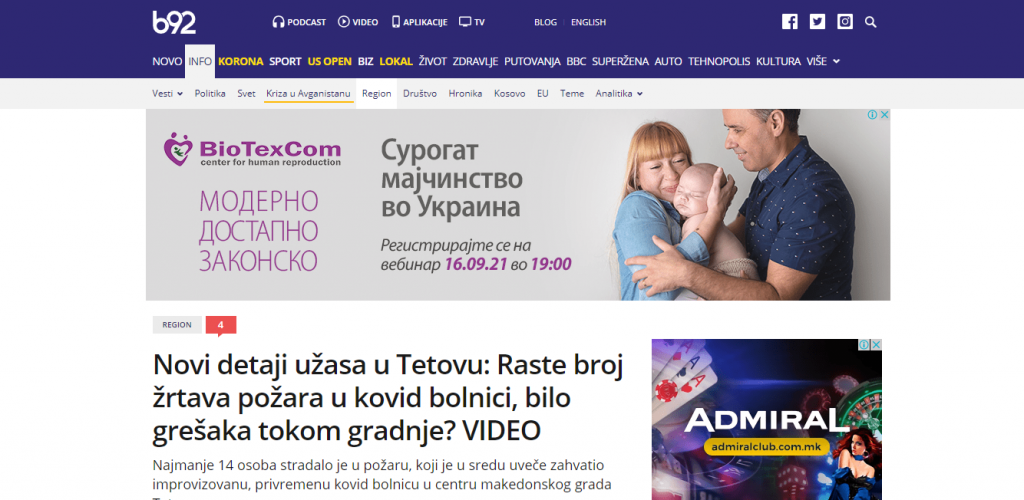This screenshot has height=500, width=1024.
Task: Open the Kosovo subsection
Action: pyautogui.click(x=509, y=93)
